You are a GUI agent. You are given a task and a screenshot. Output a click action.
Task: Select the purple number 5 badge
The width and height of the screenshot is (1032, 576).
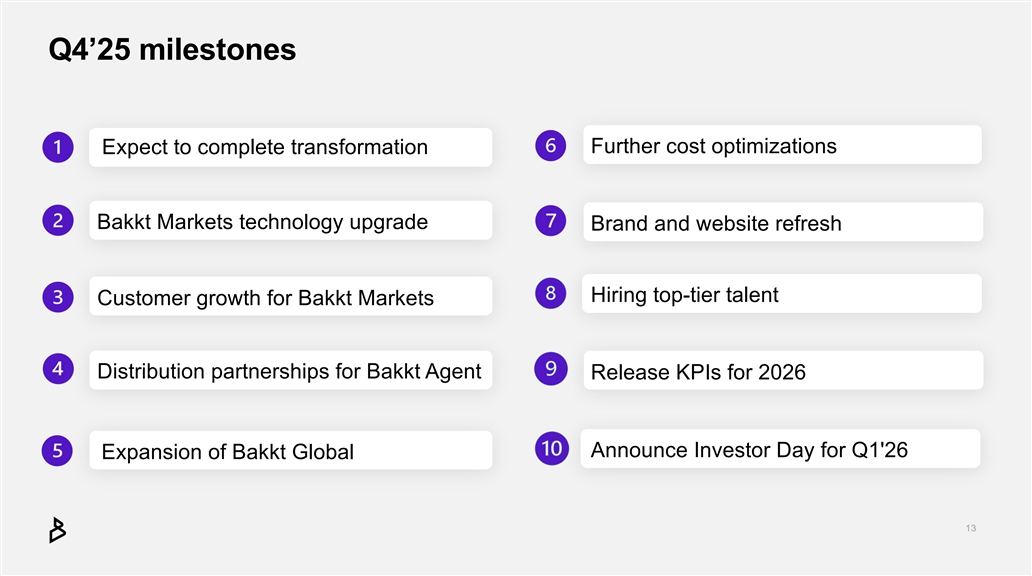58,451
